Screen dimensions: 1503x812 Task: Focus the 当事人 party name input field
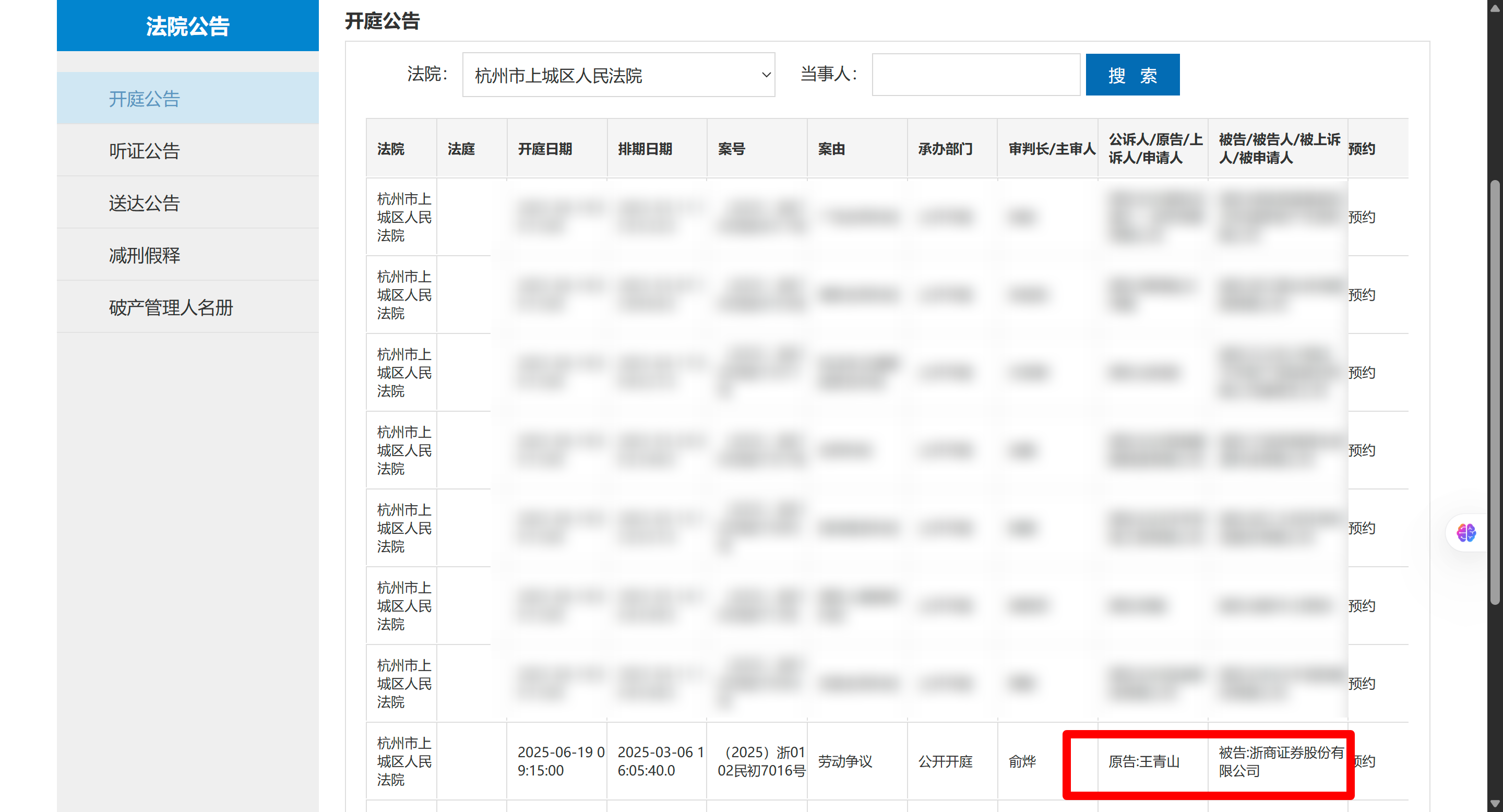(x=975, y=75)
